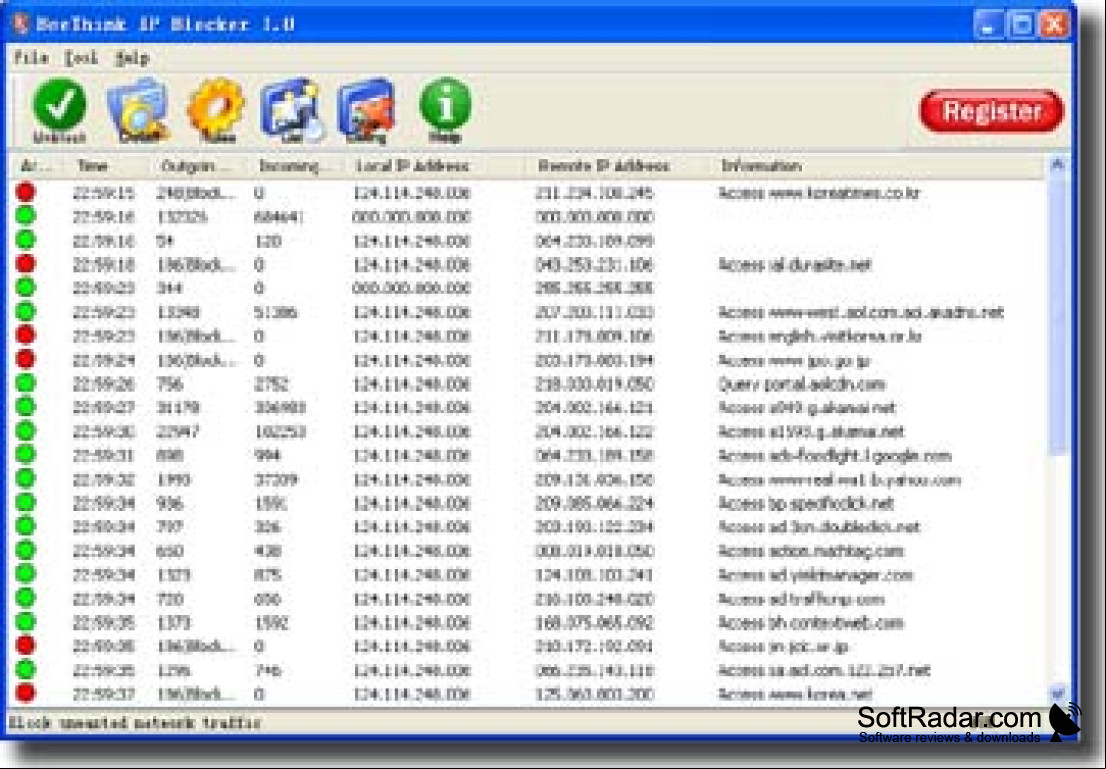Sort by the Incoming column header
The height and width of the screenshot is (769, 1106).
(x=290, y=166)
